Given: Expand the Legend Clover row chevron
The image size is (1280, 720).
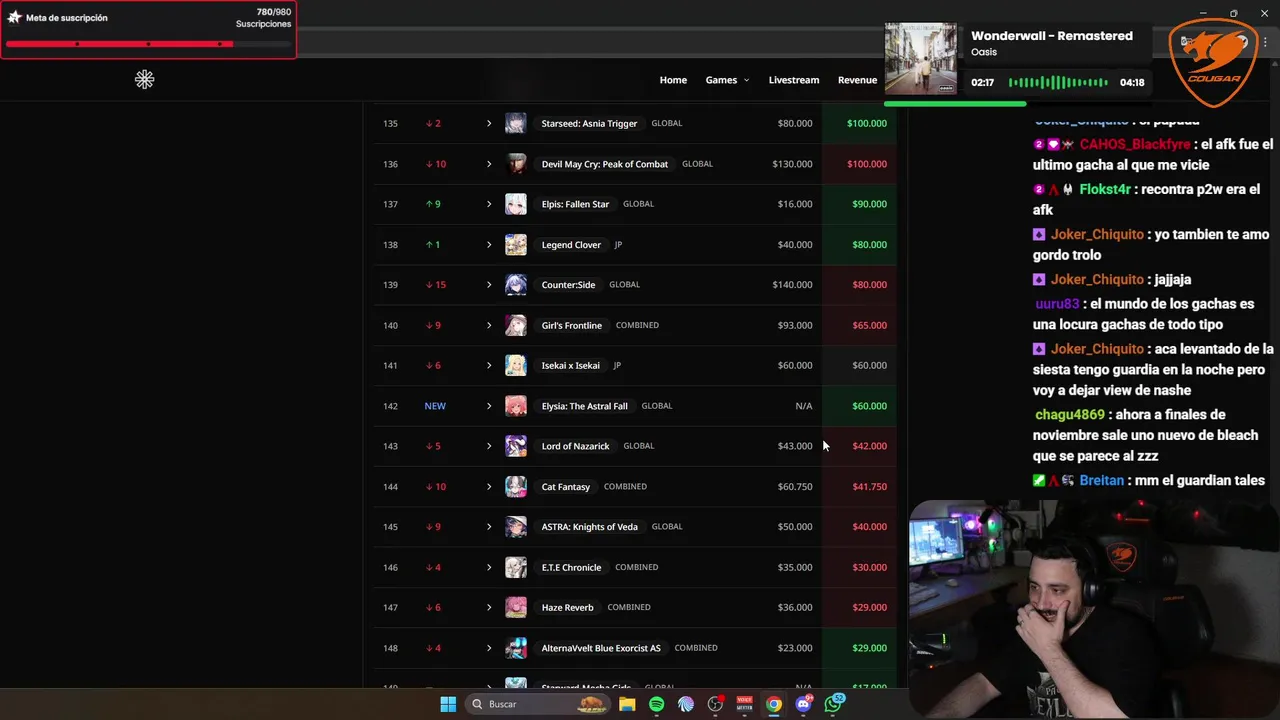Looking at the screenshot, I should [489, 245].
